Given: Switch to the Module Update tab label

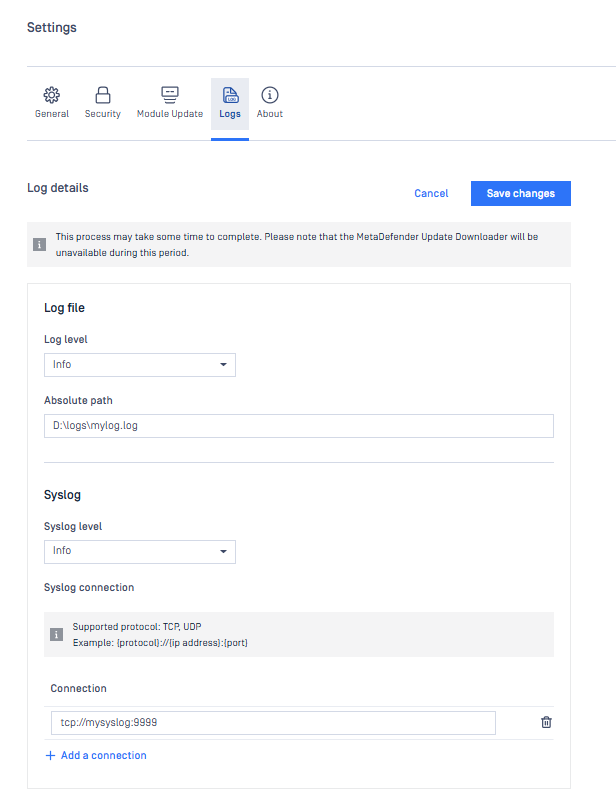Looking at the screenshot, I should click(170, 114).
